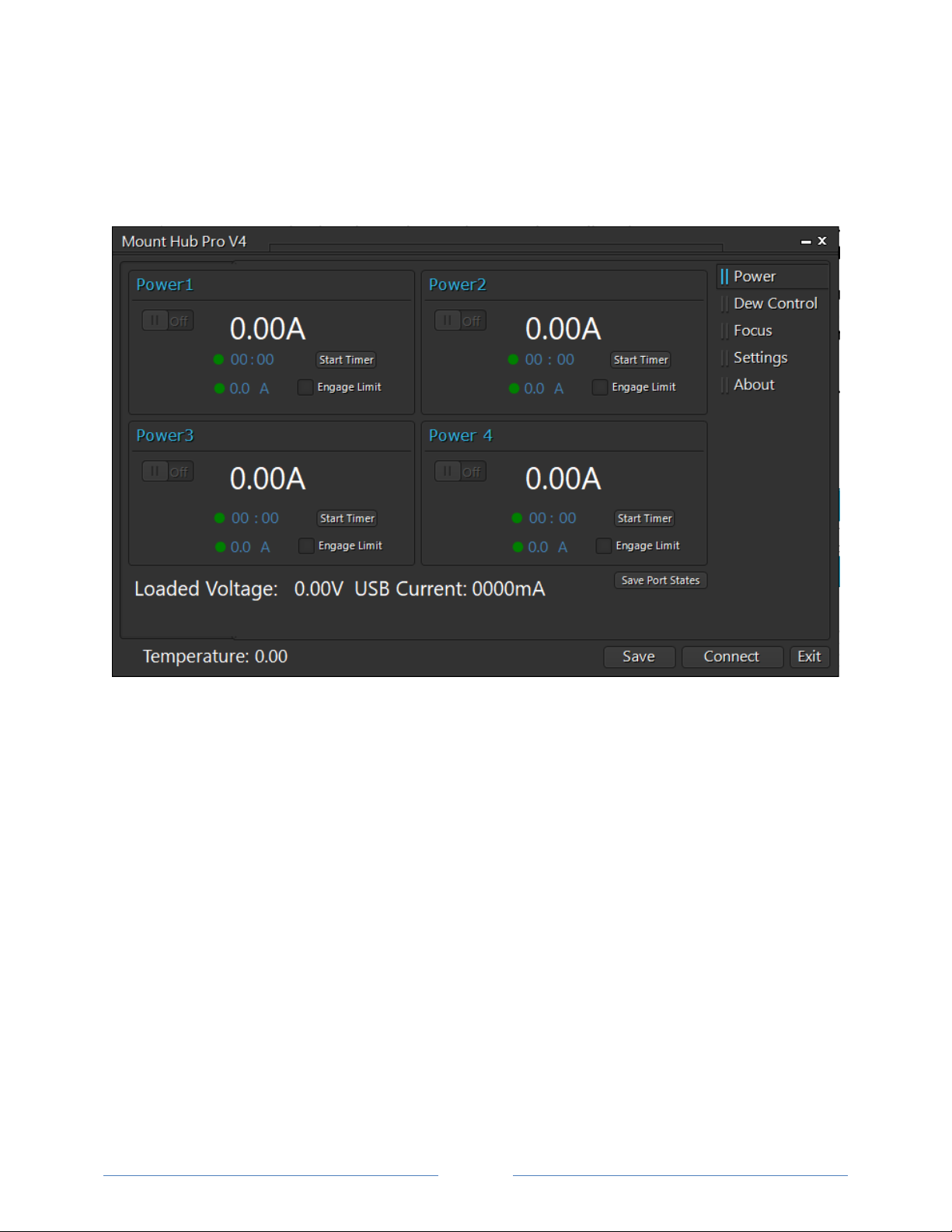Click the green timer indicator for Power3
The image size is (952, 1232).
[x=220, y=518]
